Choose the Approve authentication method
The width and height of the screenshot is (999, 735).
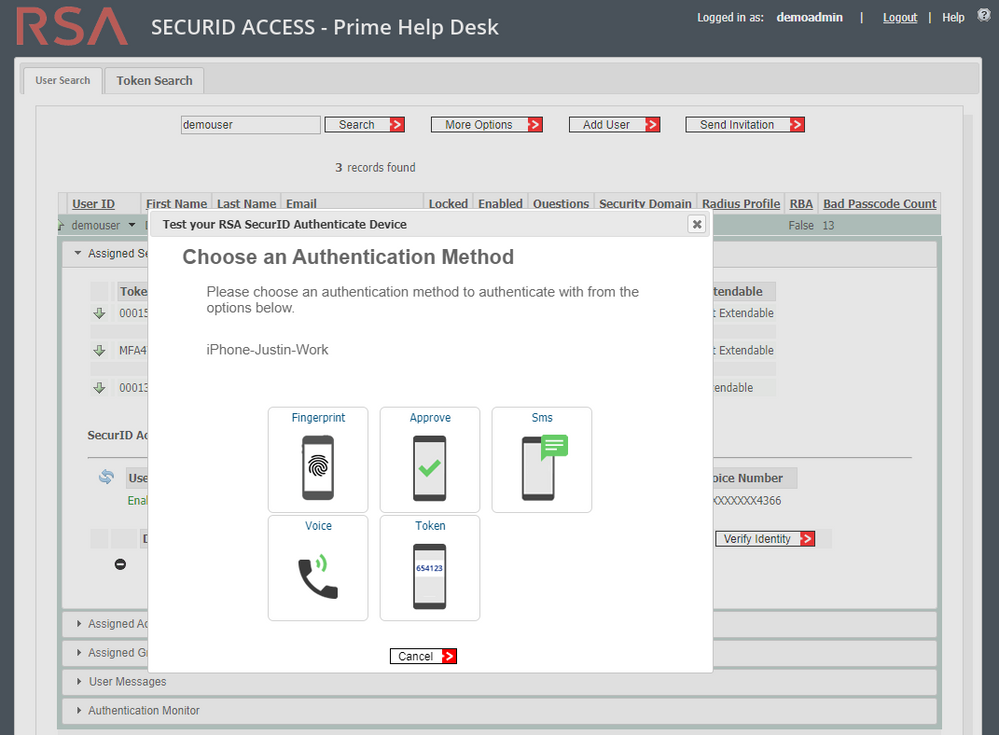(429, 460)
